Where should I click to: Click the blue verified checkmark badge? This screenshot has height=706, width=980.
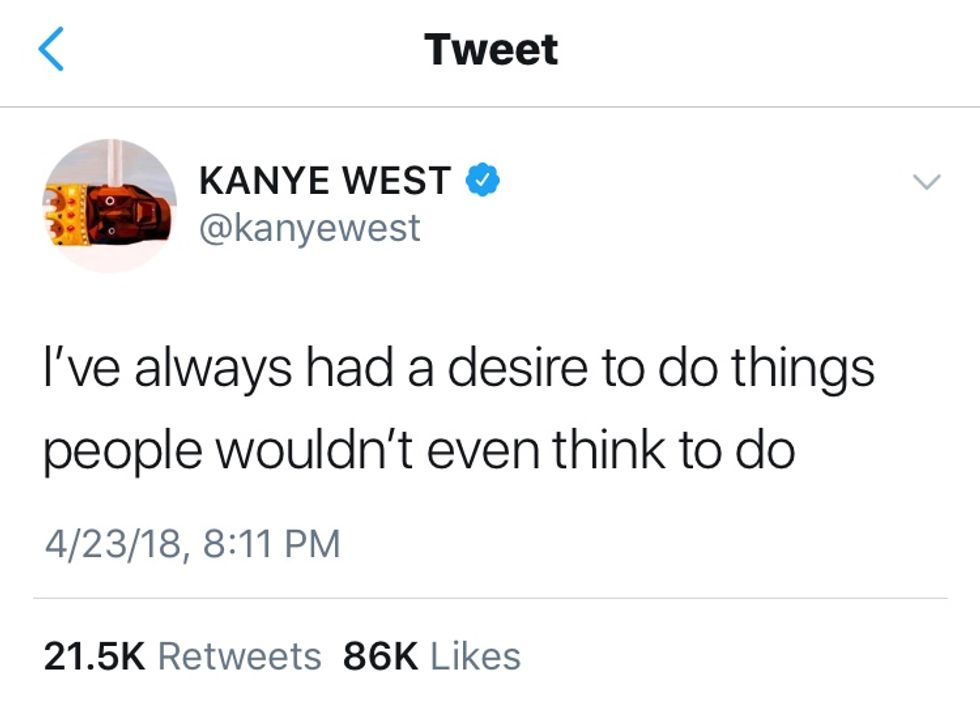point(482,180)
